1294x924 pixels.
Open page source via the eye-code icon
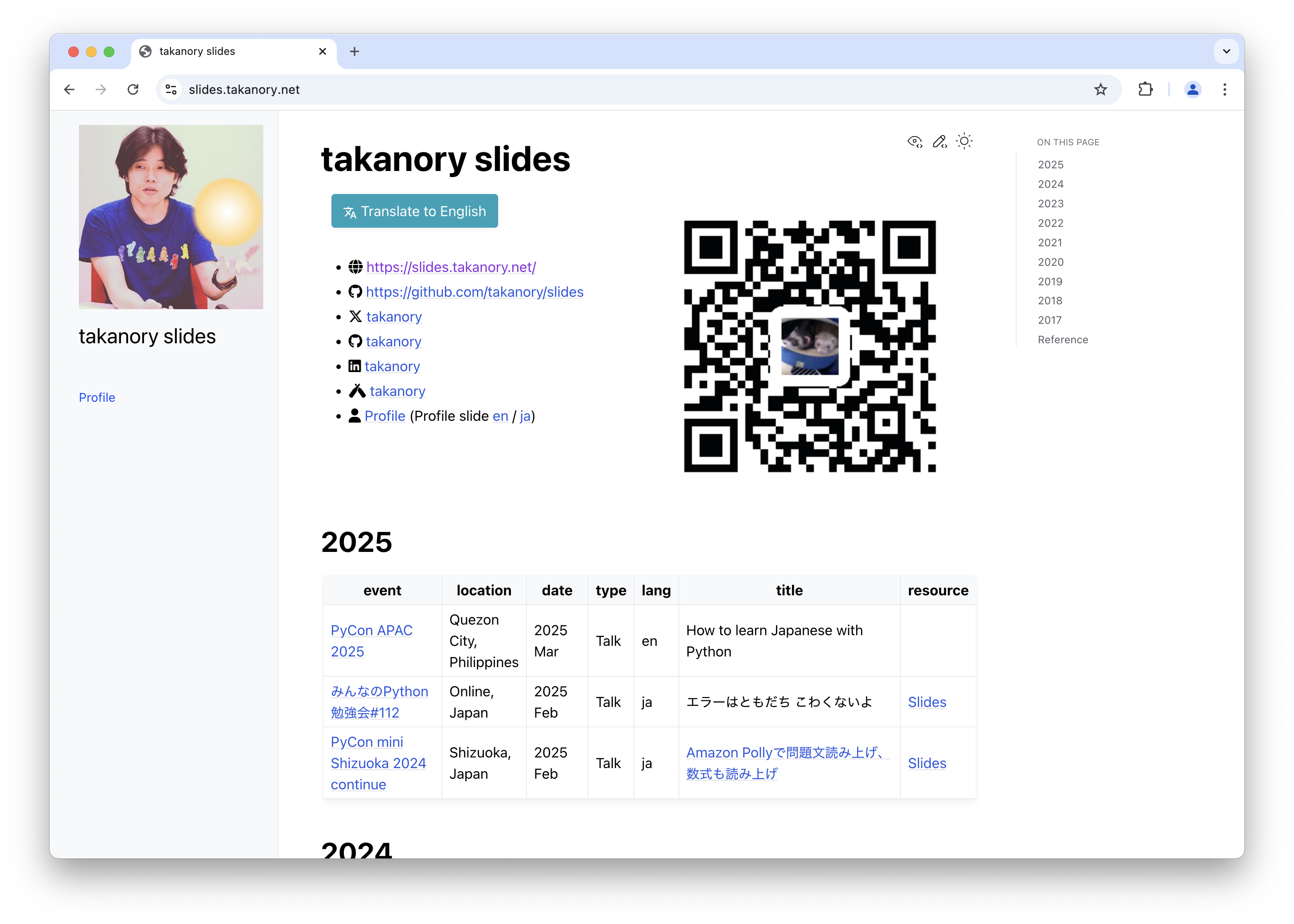pos(914,141)
